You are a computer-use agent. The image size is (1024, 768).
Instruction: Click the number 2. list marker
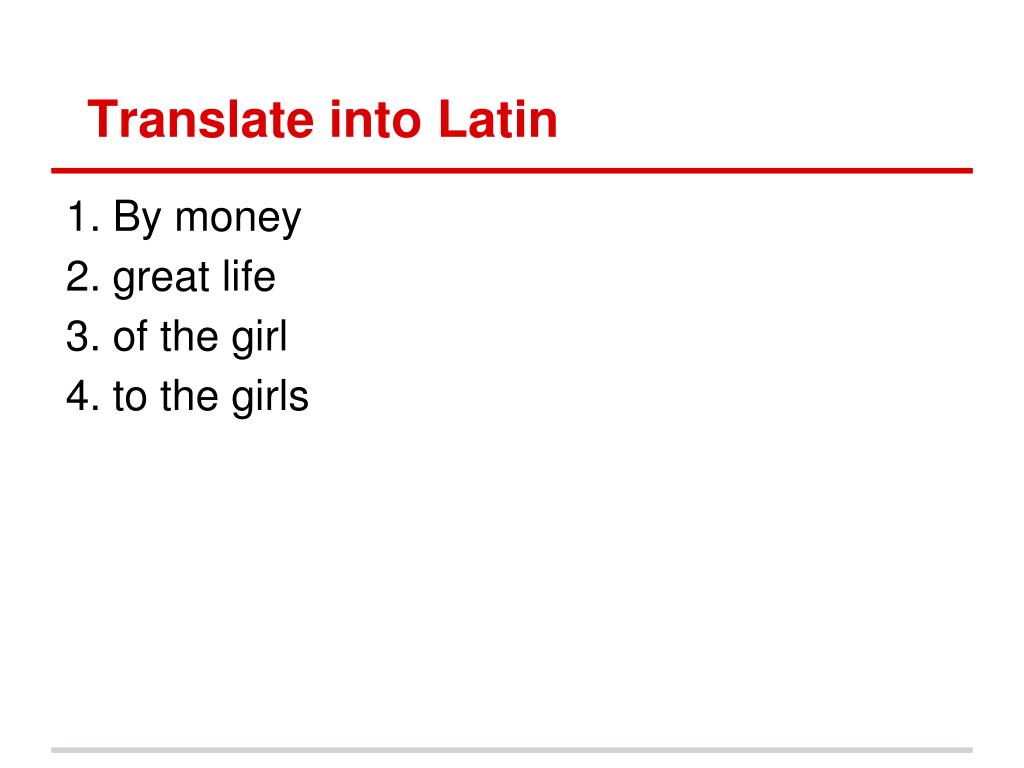click(x=83, y=277)
